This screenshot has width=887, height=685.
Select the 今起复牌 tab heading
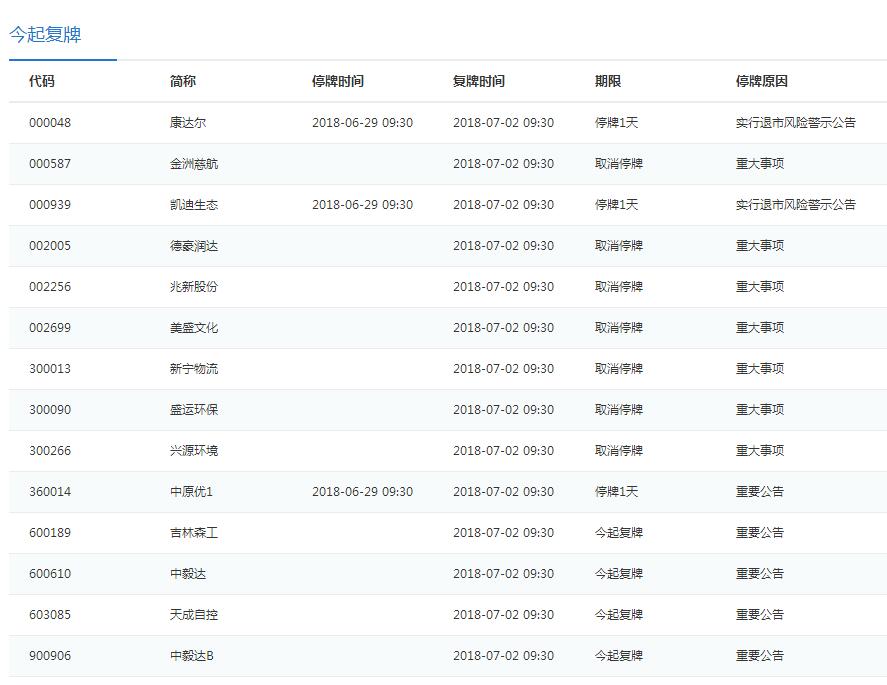point(46,35)
